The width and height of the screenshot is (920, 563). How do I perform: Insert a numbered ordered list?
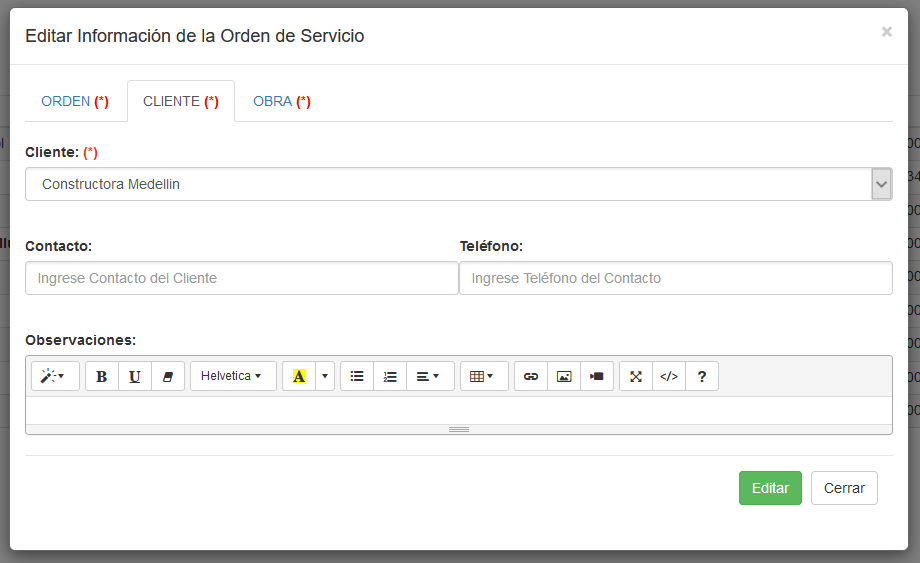[390, 377]
